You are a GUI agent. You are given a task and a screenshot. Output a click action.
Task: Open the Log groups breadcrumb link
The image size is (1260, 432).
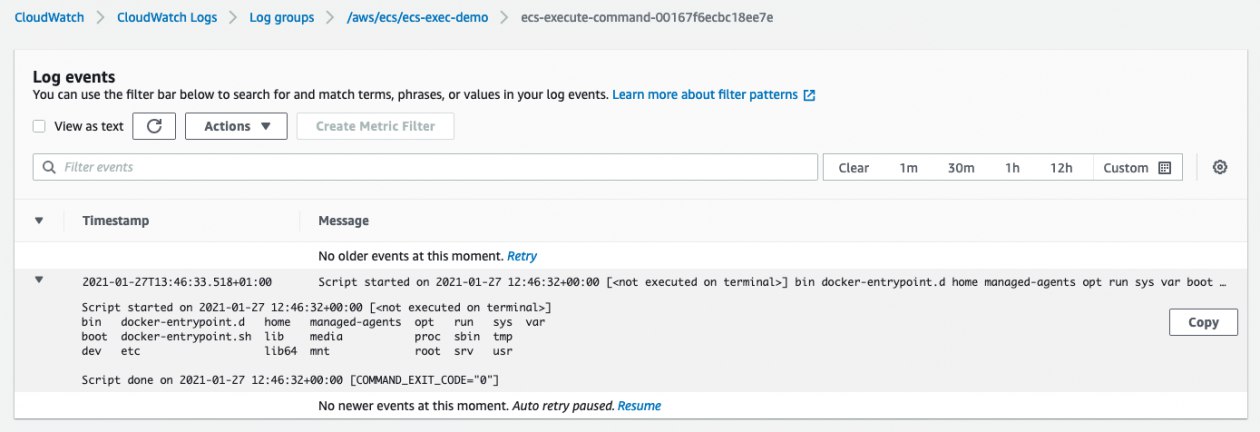[x=281, y=18]
